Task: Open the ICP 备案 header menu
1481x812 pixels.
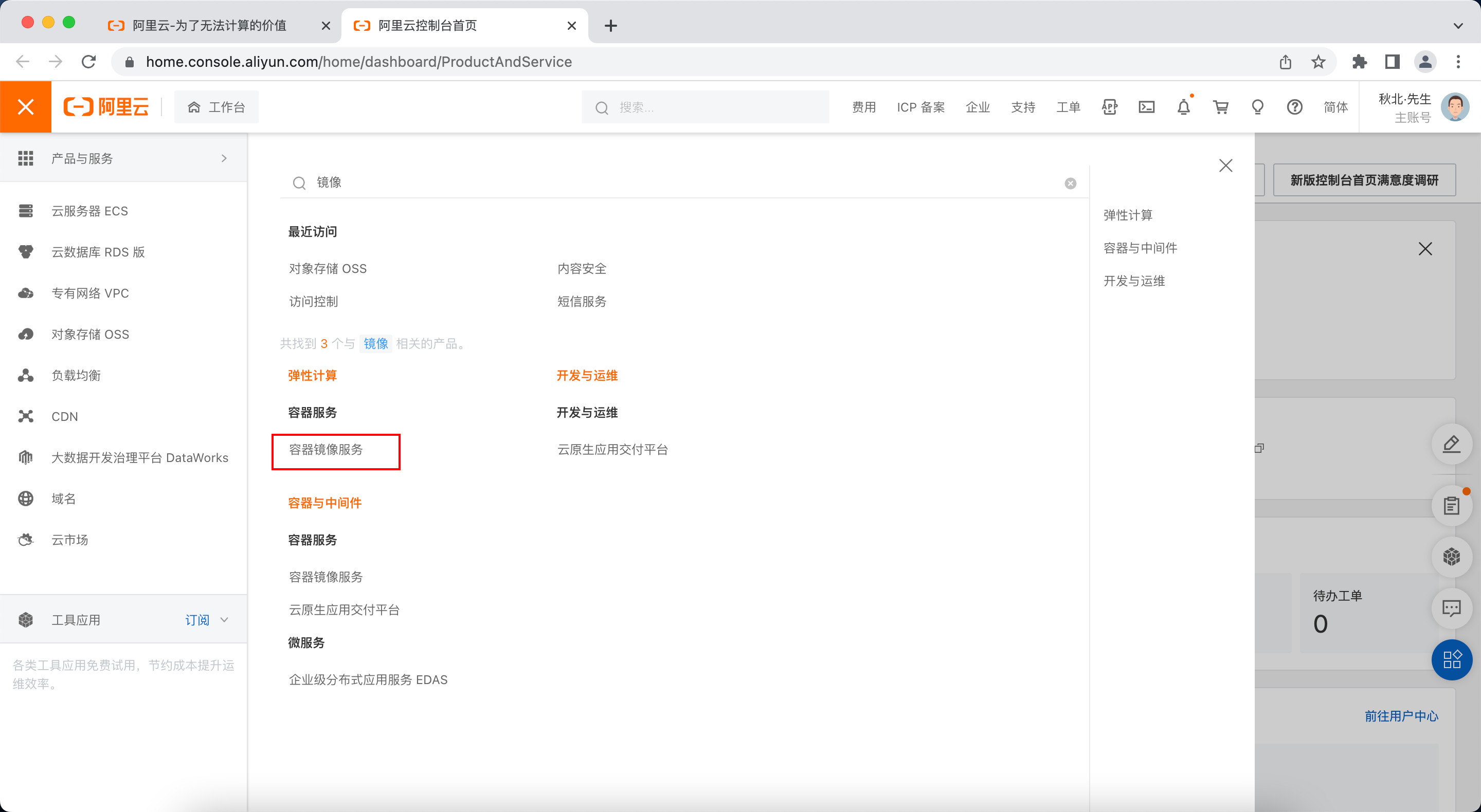Action: [x=920, y=107]
